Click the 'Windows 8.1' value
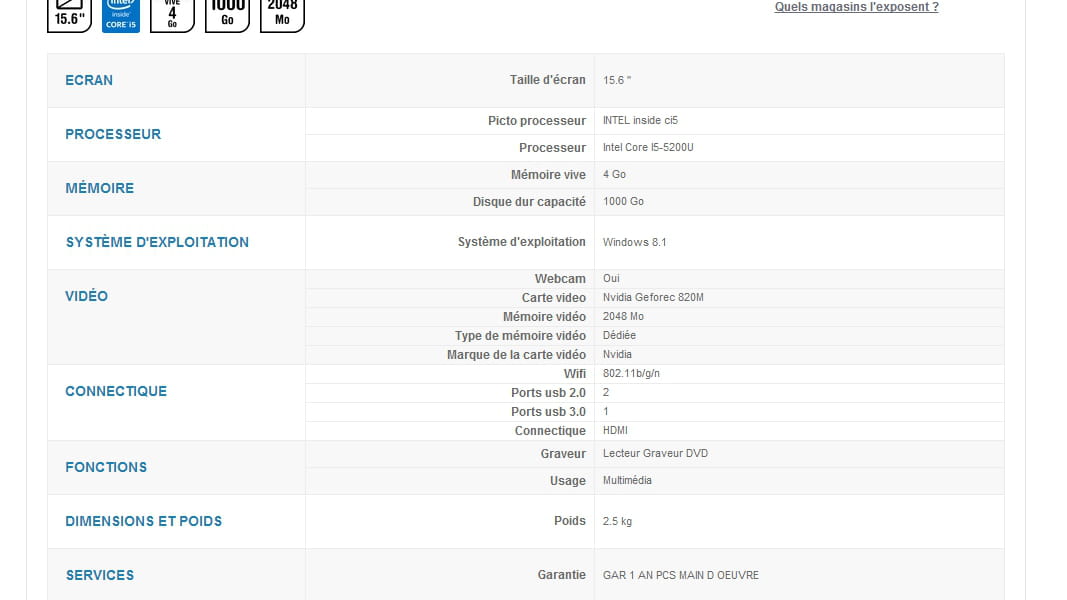The width and height of the screenshot is (1067, 600). tap(635, 242)
